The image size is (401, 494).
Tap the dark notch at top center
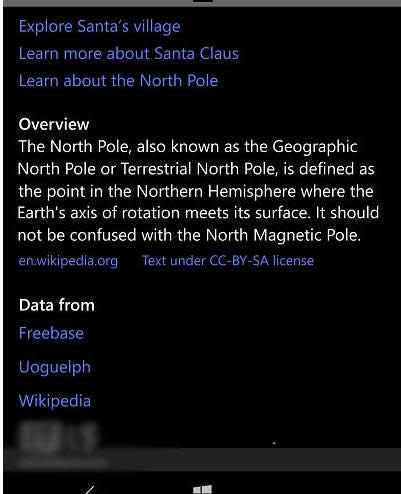202,1
